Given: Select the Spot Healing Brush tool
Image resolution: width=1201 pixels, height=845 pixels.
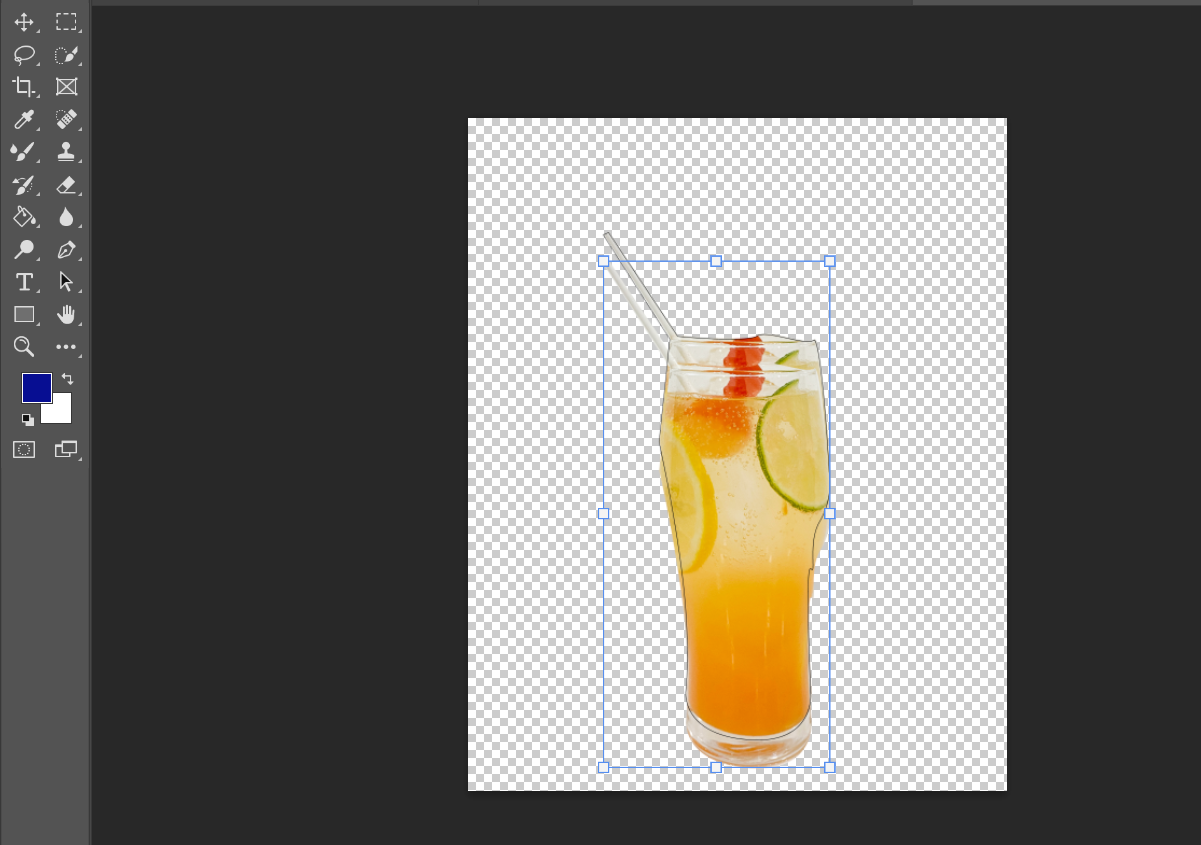Looking at the screenshot, I should (66, 120).
